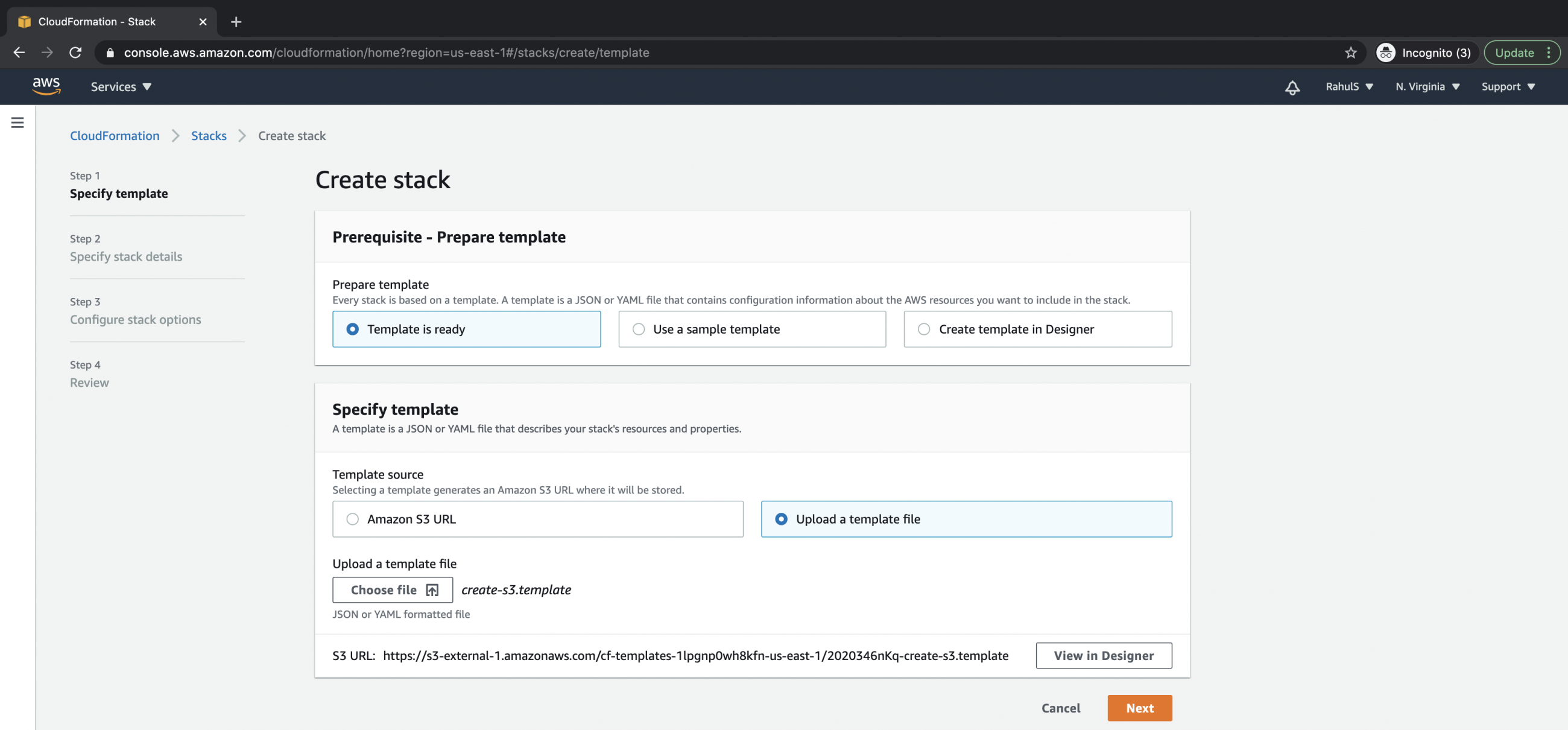Click the Prerequisite - Prepare template heading

449,237
